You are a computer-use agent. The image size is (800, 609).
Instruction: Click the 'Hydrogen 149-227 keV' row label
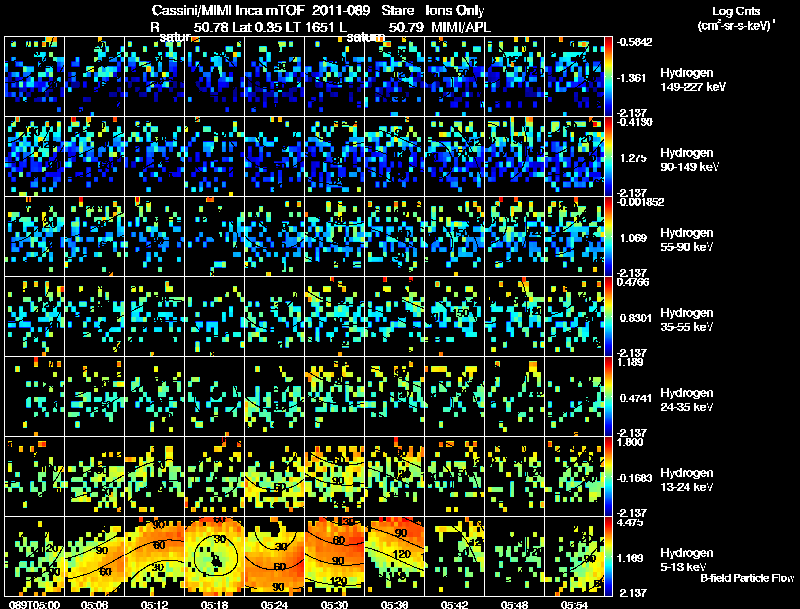[692, 80]
